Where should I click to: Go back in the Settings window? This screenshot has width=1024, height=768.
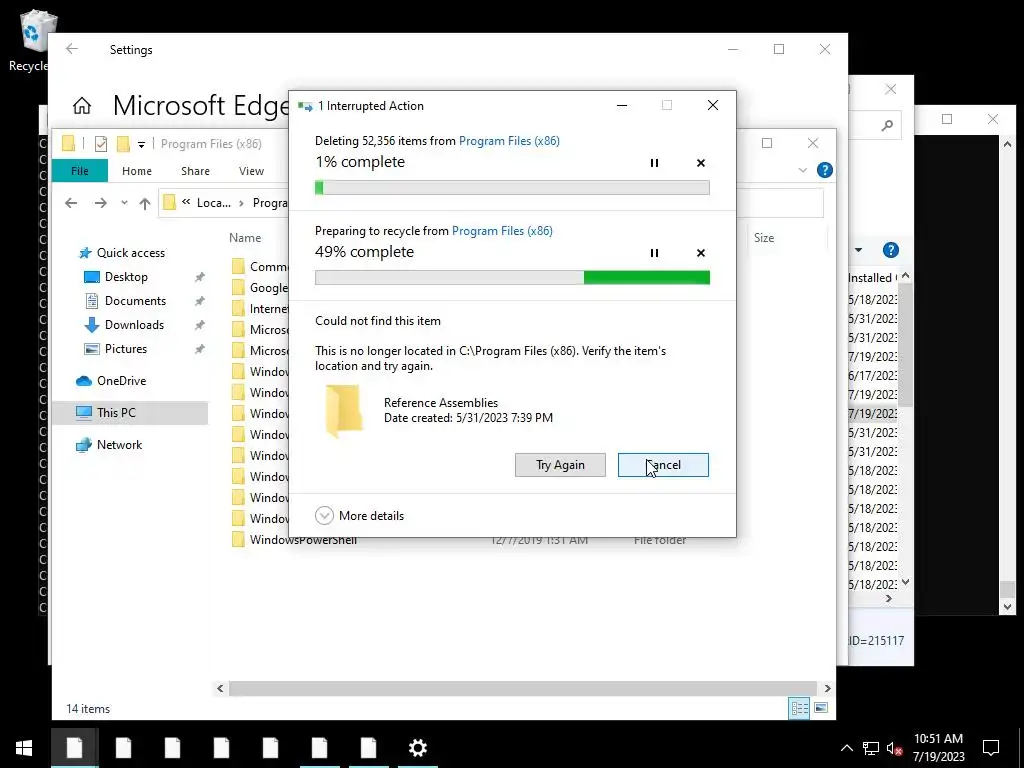tap(72, 49)
